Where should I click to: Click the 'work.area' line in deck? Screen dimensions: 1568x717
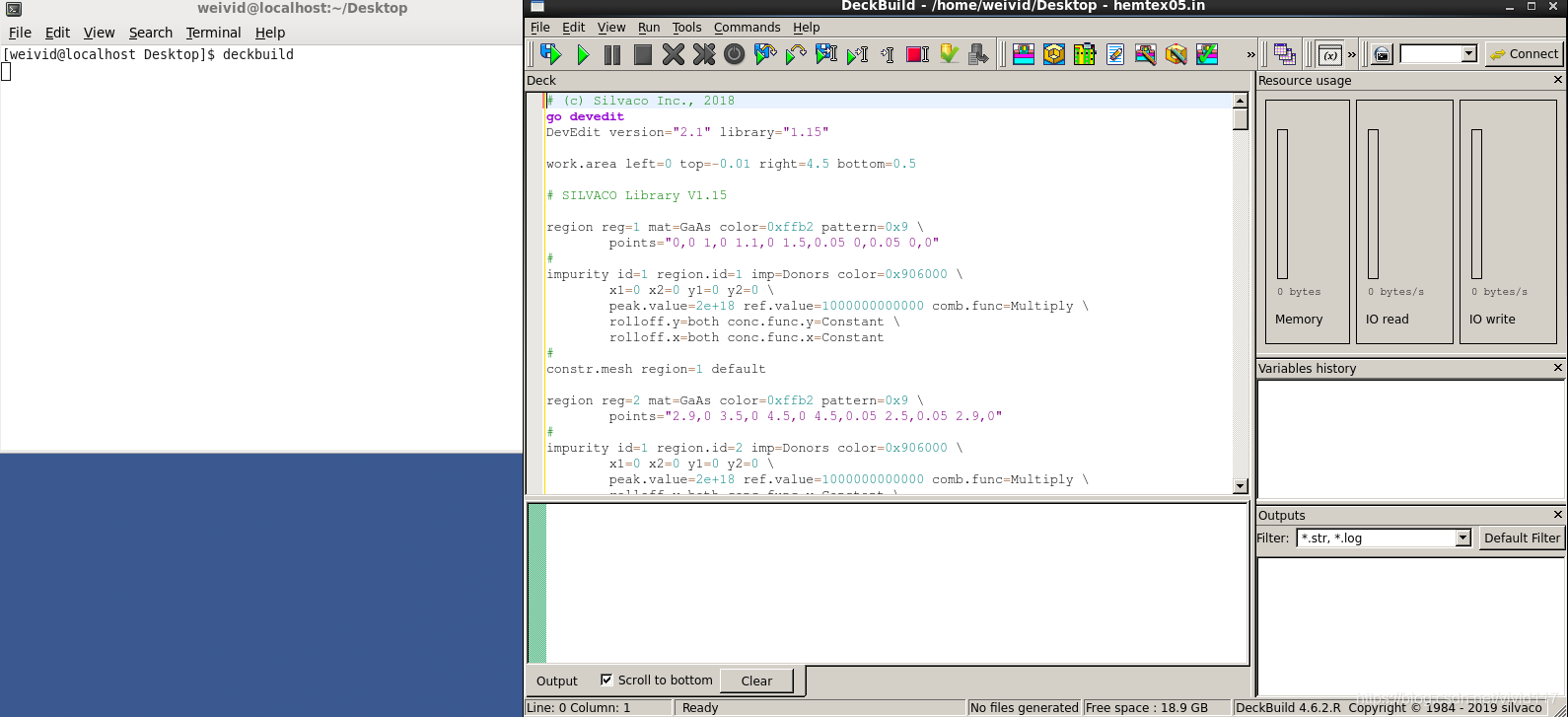[731, 164]
